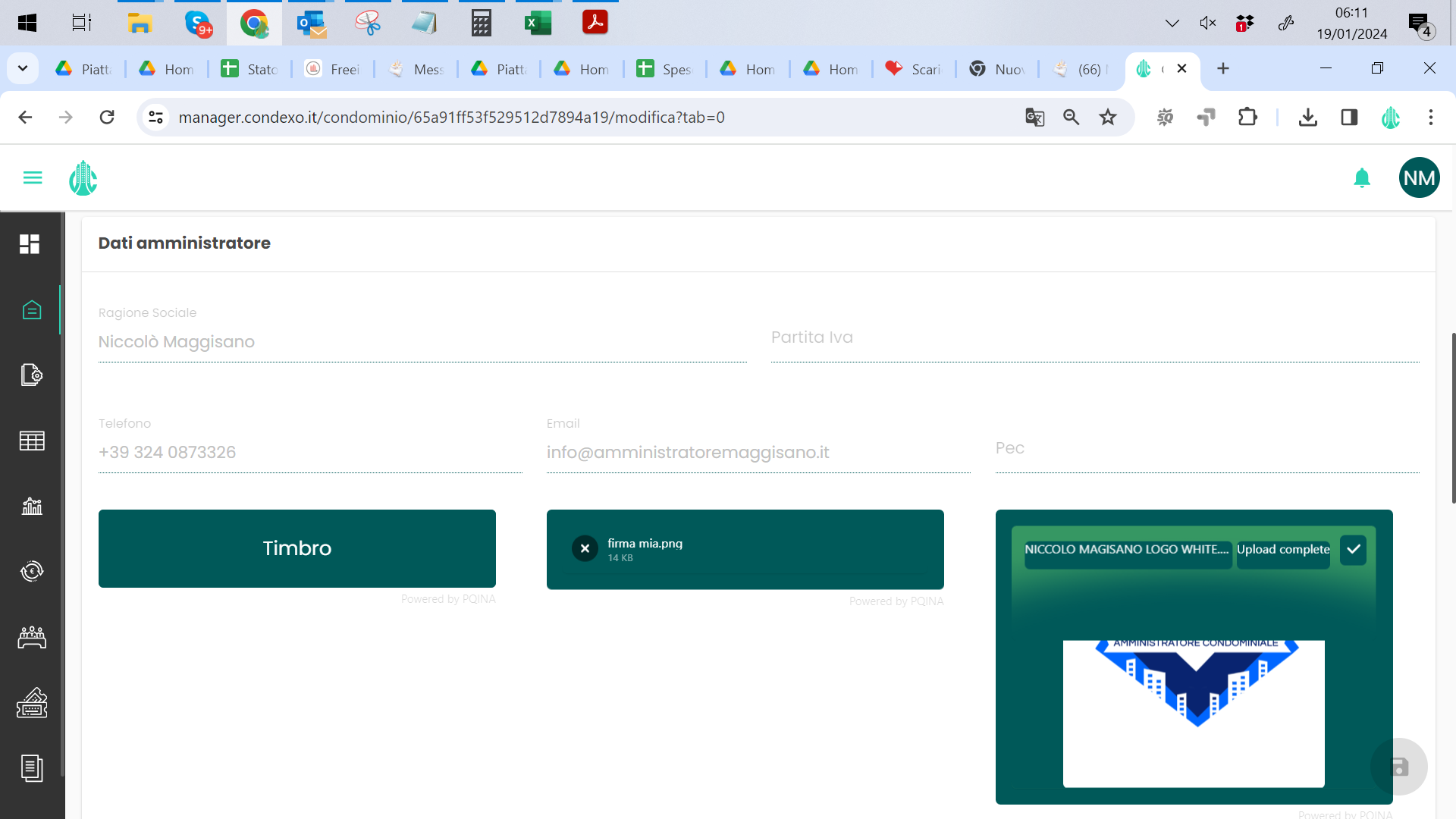Click the Powered by PQINA link under Timbro
This screenshot has width=1456, height=819.
point(447,599)
